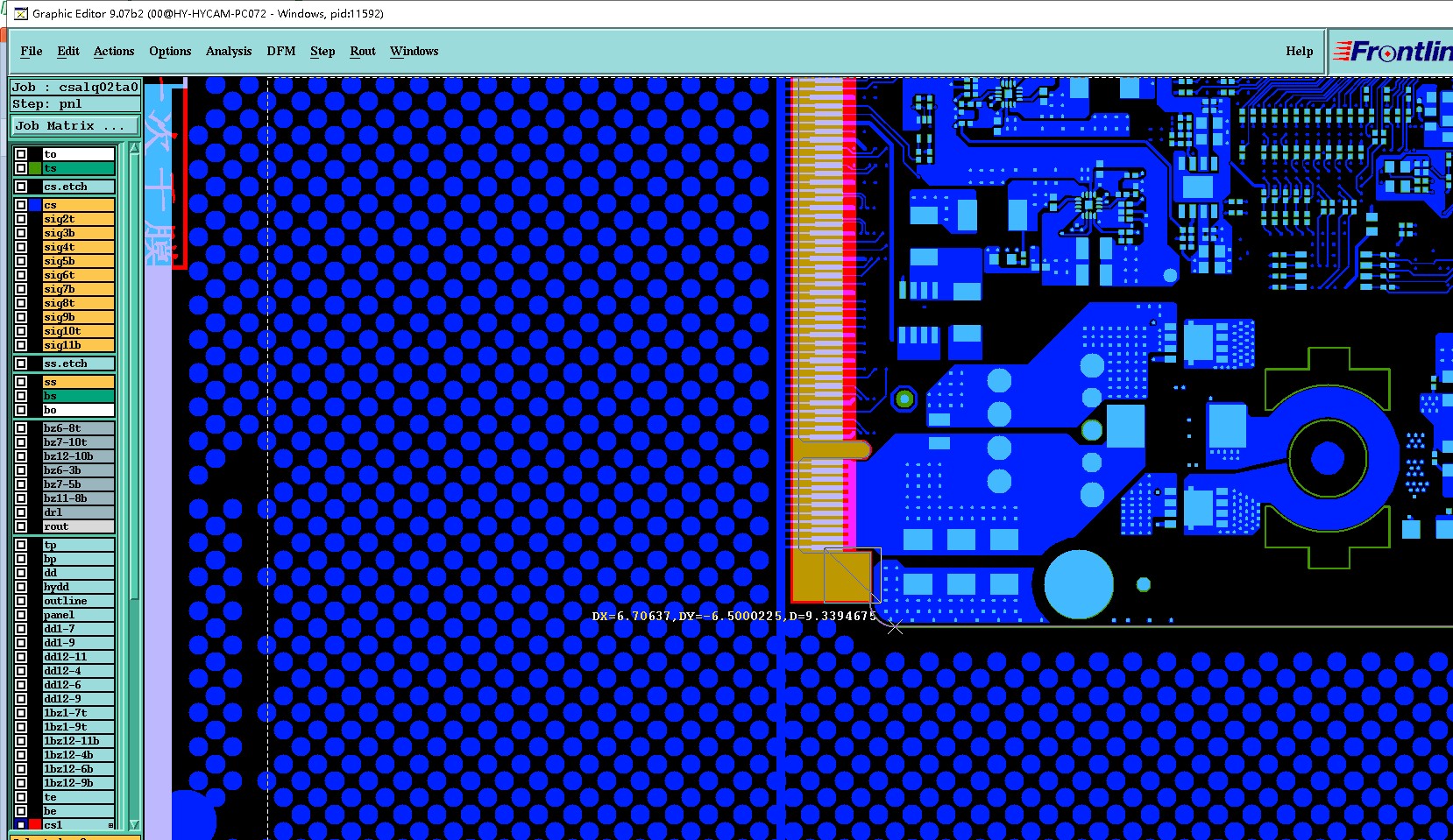The image size is (1453, 840).
Task: Check the box beside layer outline
Action: tap(21, 601)
